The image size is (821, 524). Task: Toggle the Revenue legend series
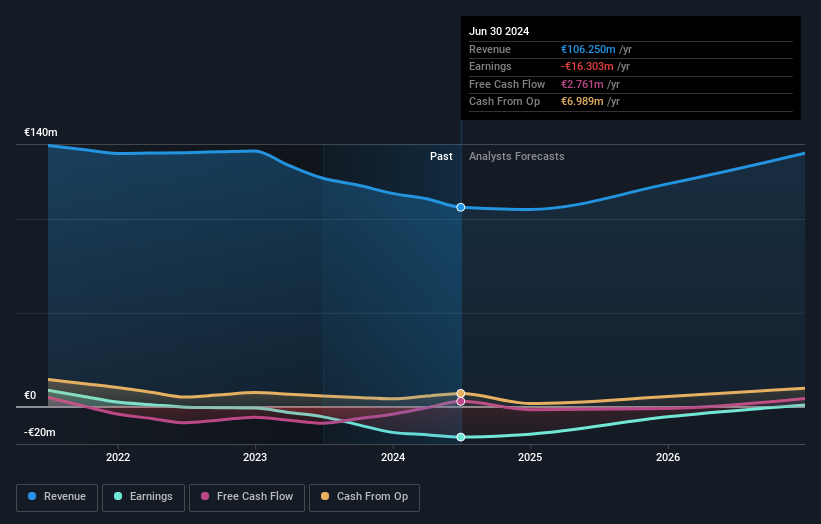tap(57, 497)
